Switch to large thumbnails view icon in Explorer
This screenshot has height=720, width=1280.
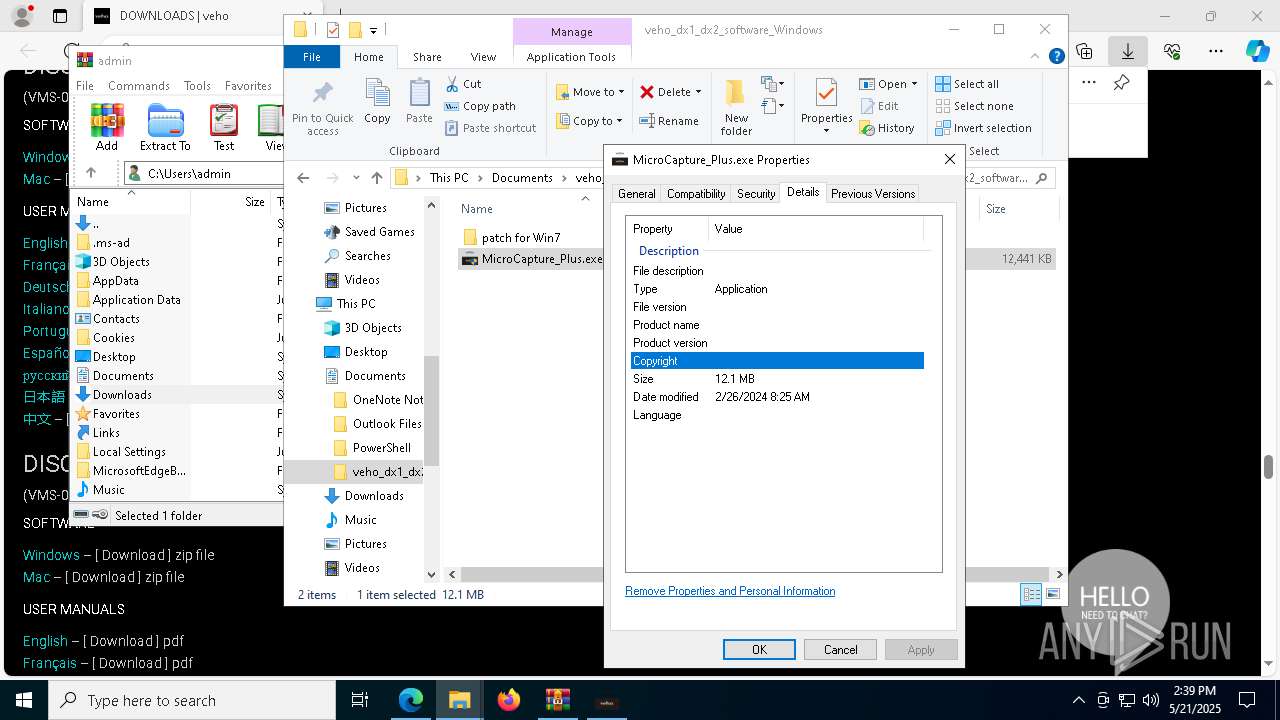[1052, 594]
